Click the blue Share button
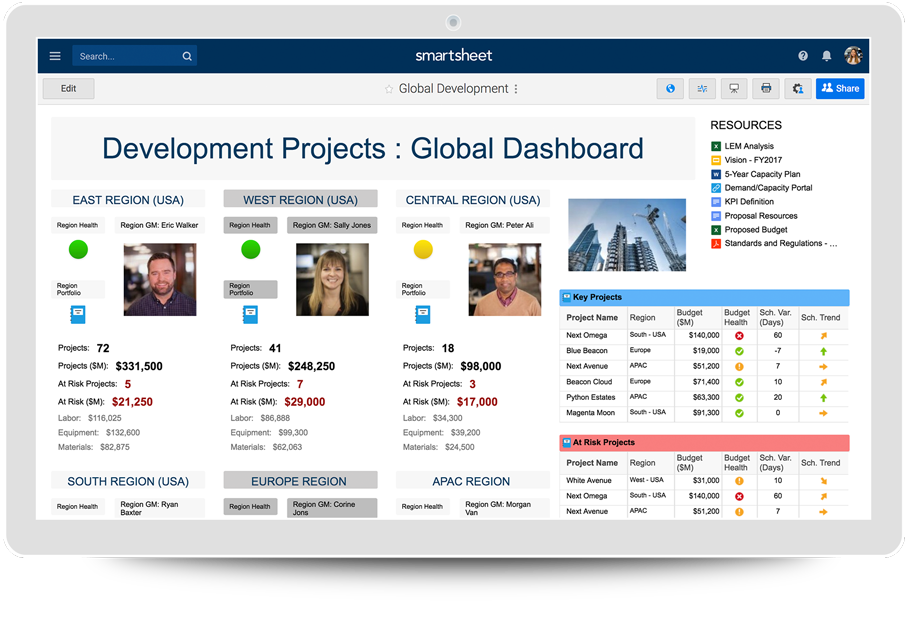The width and height of the screenshot is (908, 640). (x=840, y=88)
